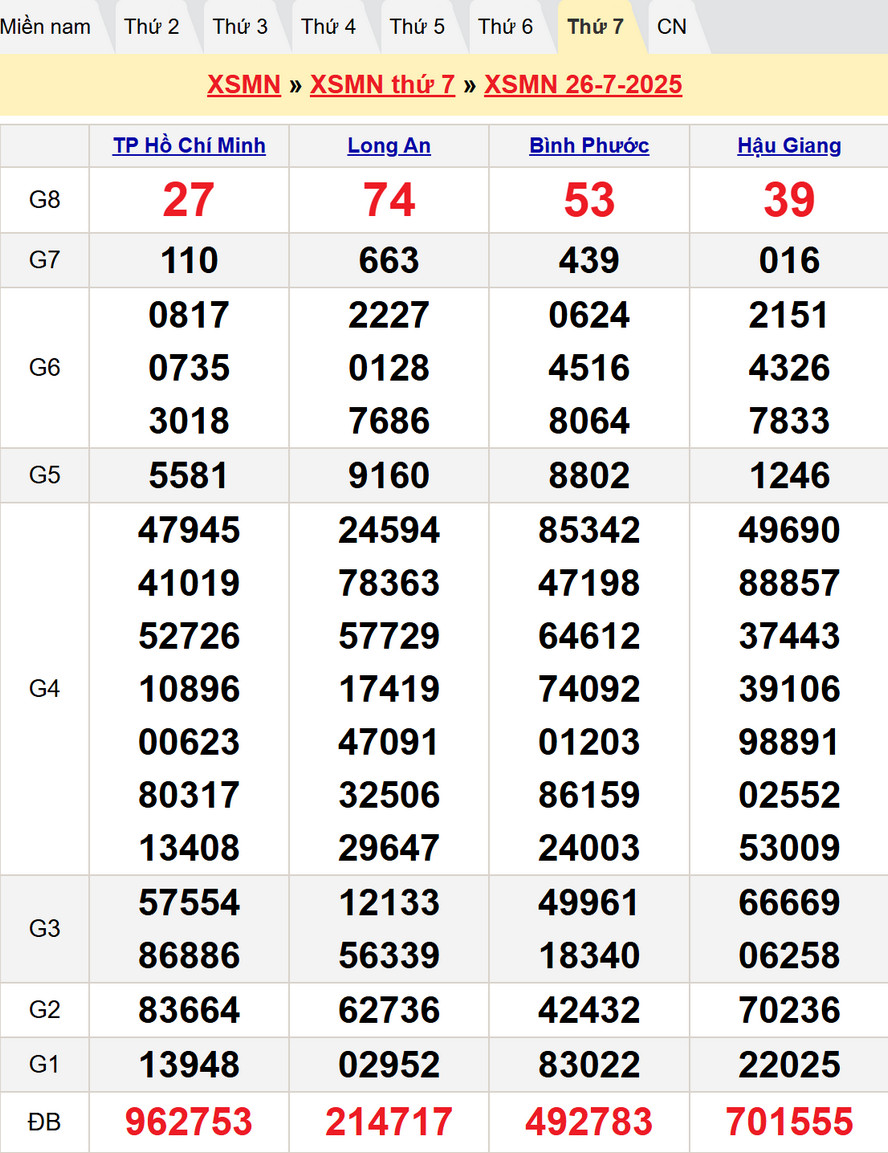Viewport: 888px width, 1153px height.
Task: Select the ĐB row label
Action: point(45,1122)
